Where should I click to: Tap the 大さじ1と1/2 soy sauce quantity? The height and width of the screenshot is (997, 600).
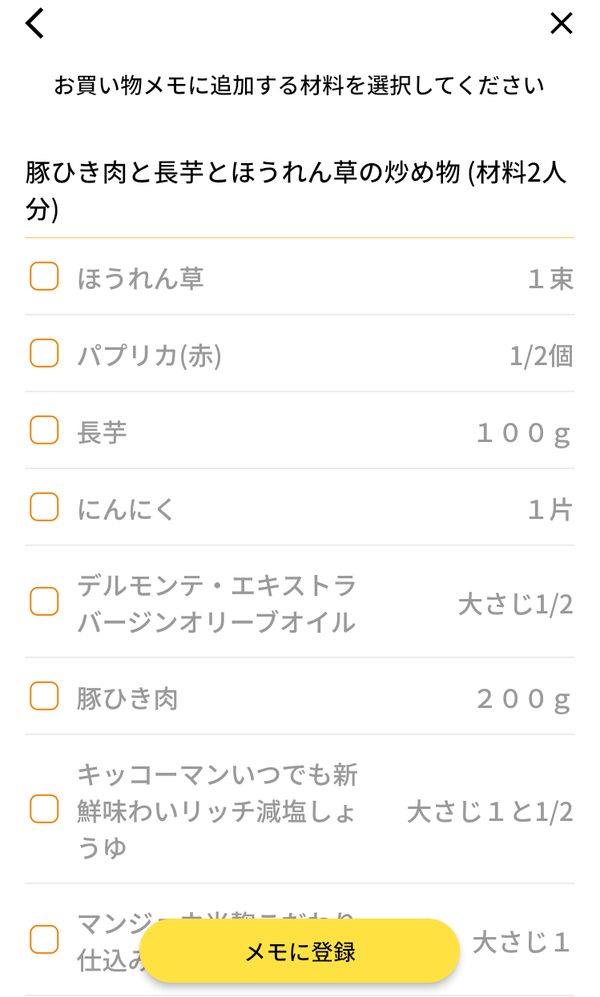click(489, 811)
